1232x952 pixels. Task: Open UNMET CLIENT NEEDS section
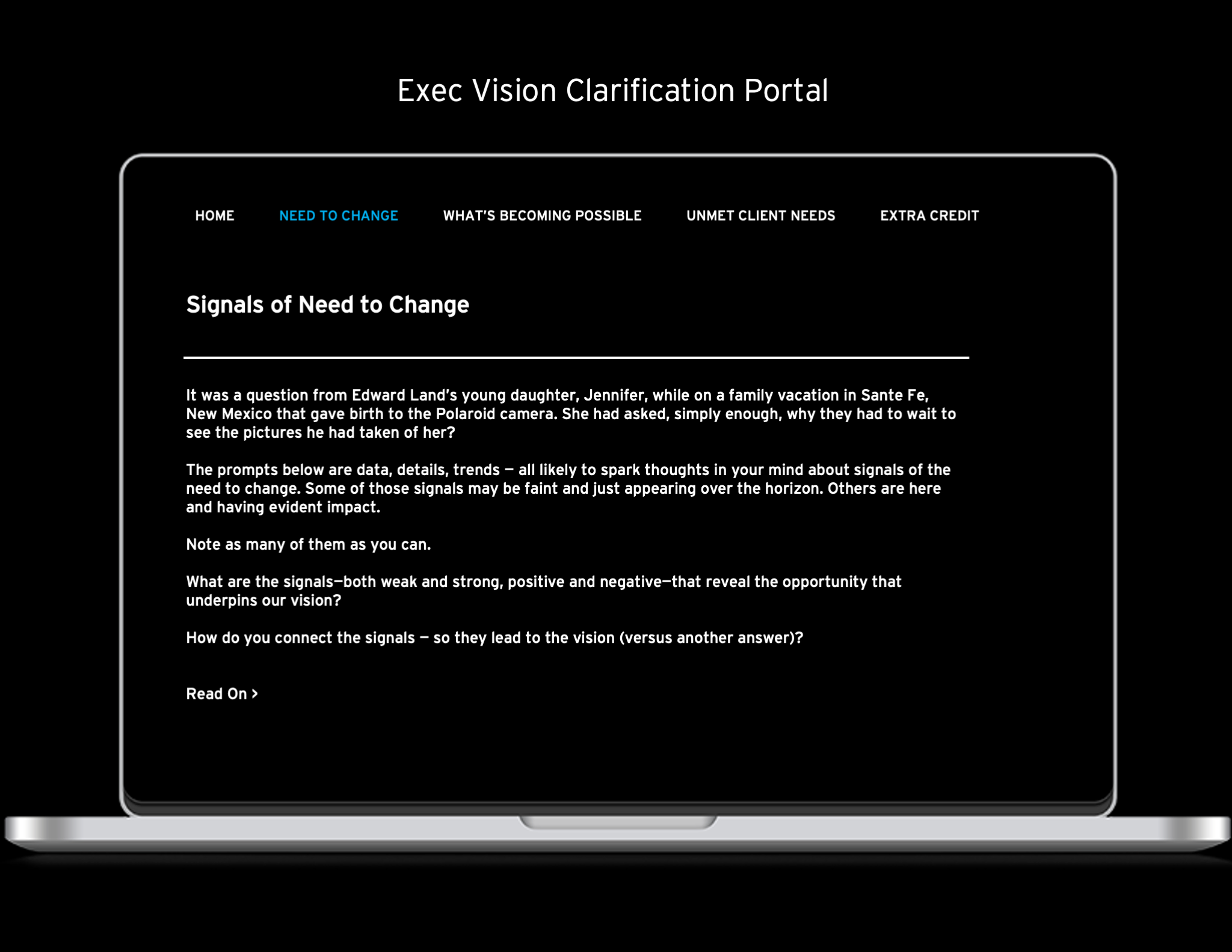[761, 215]
